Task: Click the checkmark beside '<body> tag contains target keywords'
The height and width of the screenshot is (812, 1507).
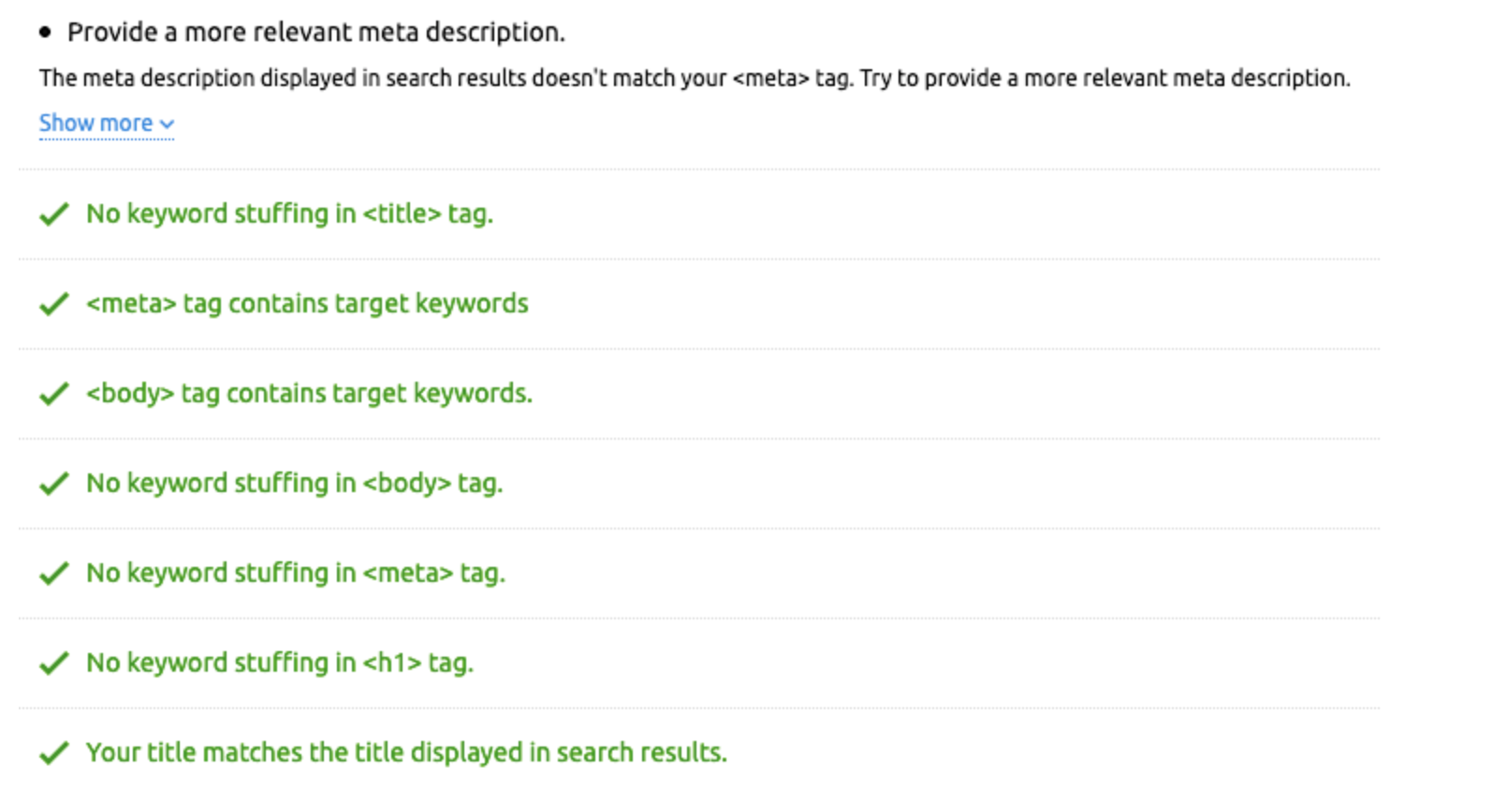Action: pyautogui.click(x=54, y=394)
